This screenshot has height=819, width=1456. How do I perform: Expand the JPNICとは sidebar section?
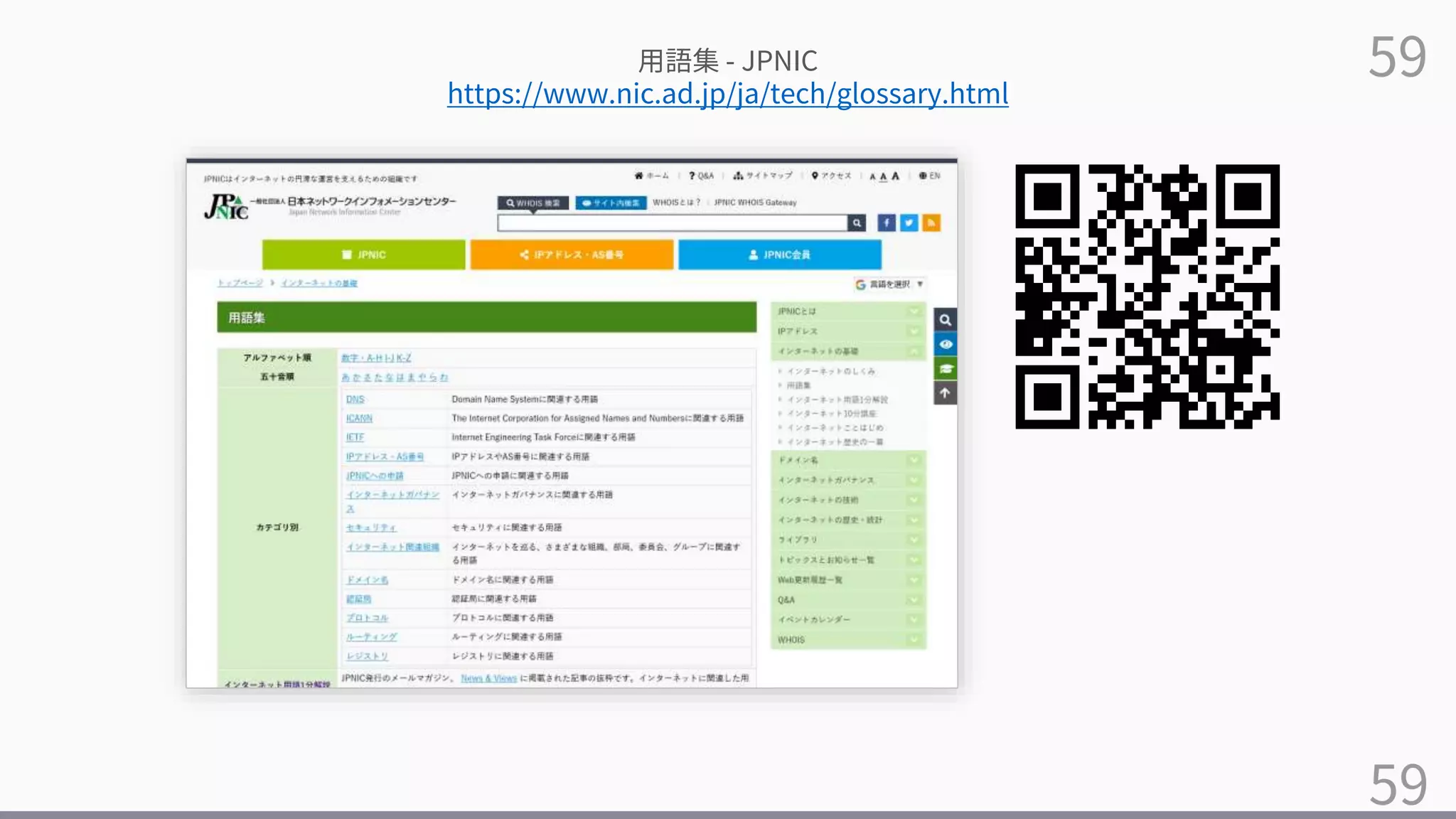click(848, 311)
